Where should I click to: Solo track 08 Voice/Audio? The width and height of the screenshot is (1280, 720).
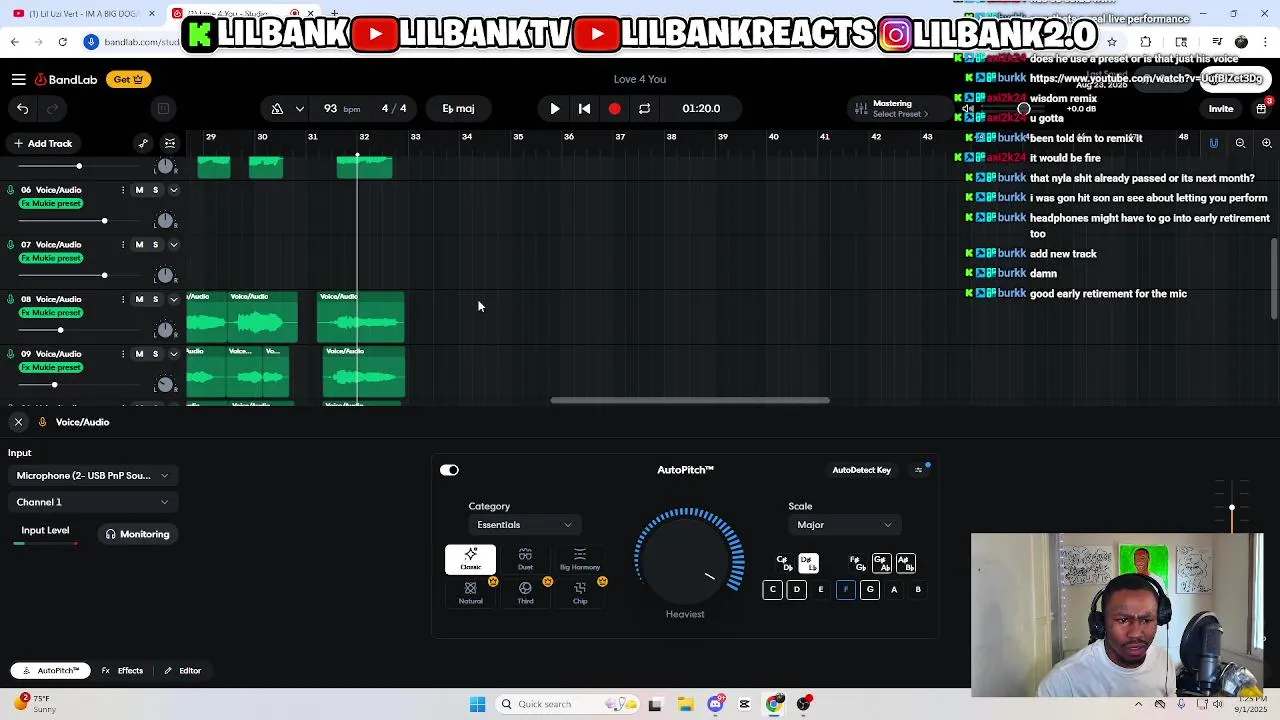tap(155, 299)
